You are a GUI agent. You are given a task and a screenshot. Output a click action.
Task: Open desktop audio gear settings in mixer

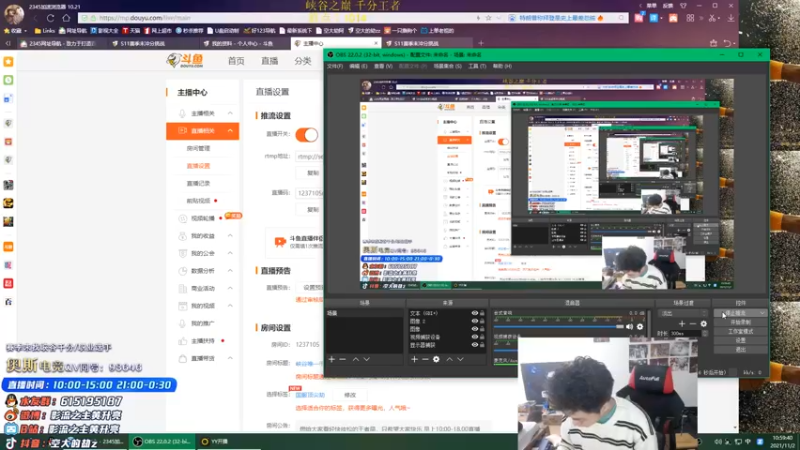pyautogui.click(x=640, y=327)
